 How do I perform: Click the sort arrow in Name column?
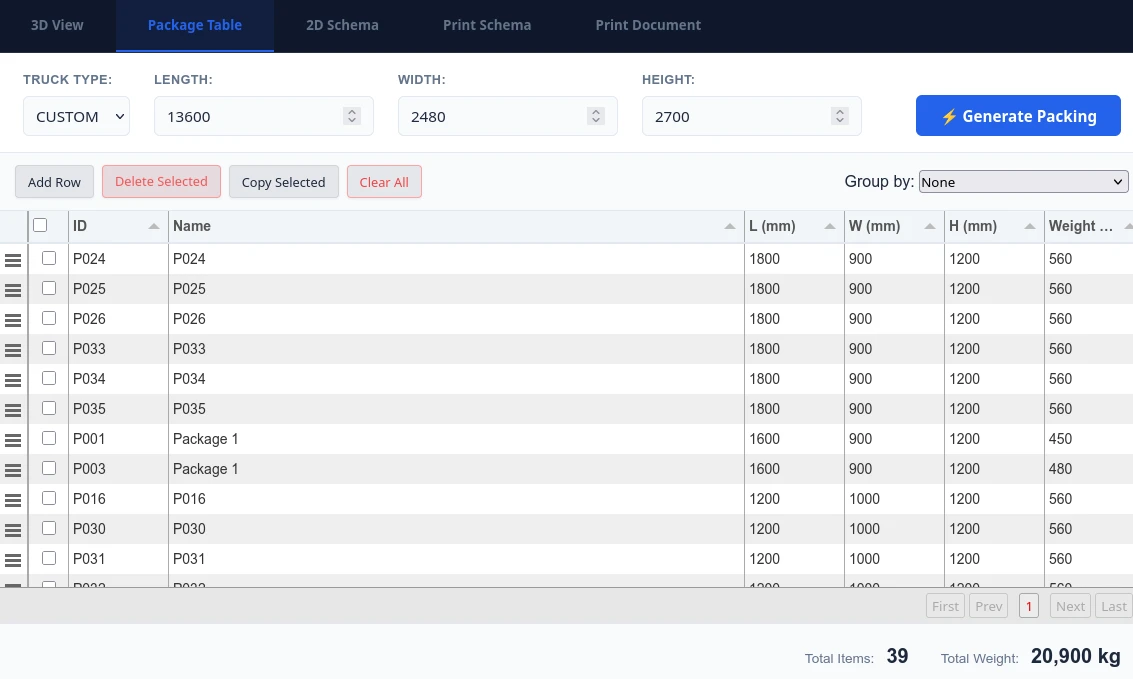[x=730, y=227]
